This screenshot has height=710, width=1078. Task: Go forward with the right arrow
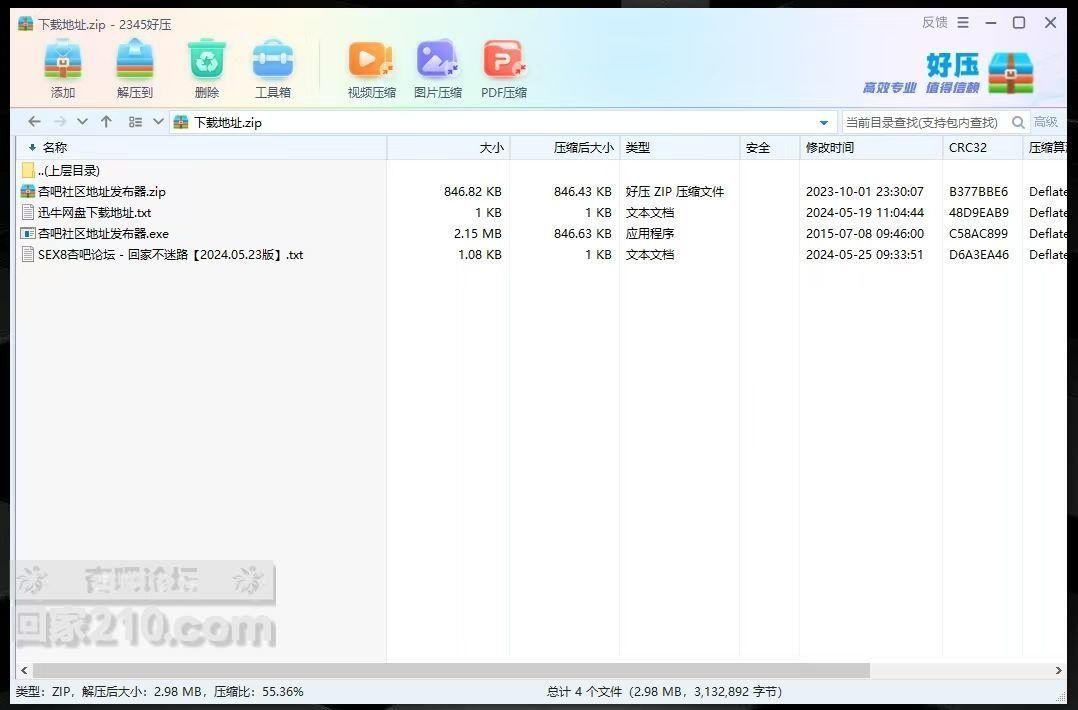click(x=60, y=122)
